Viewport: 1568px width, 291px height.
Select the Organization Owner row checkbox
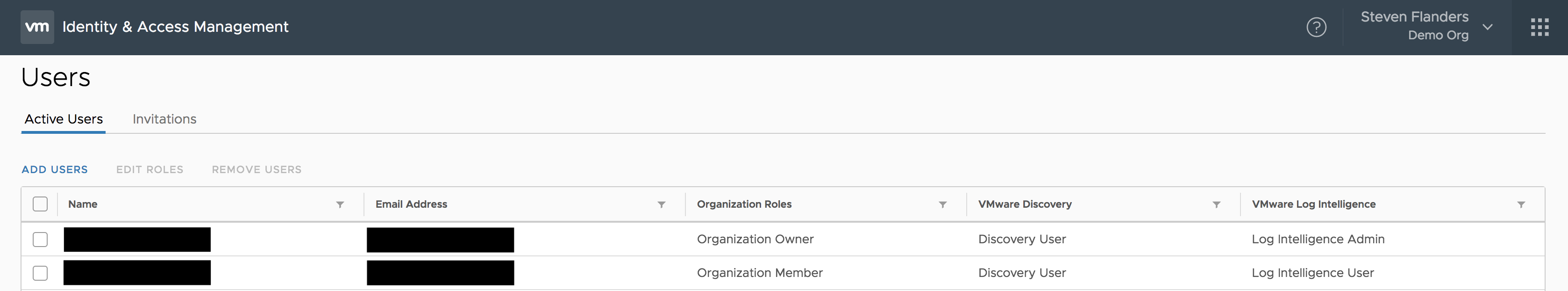(40, 239)
